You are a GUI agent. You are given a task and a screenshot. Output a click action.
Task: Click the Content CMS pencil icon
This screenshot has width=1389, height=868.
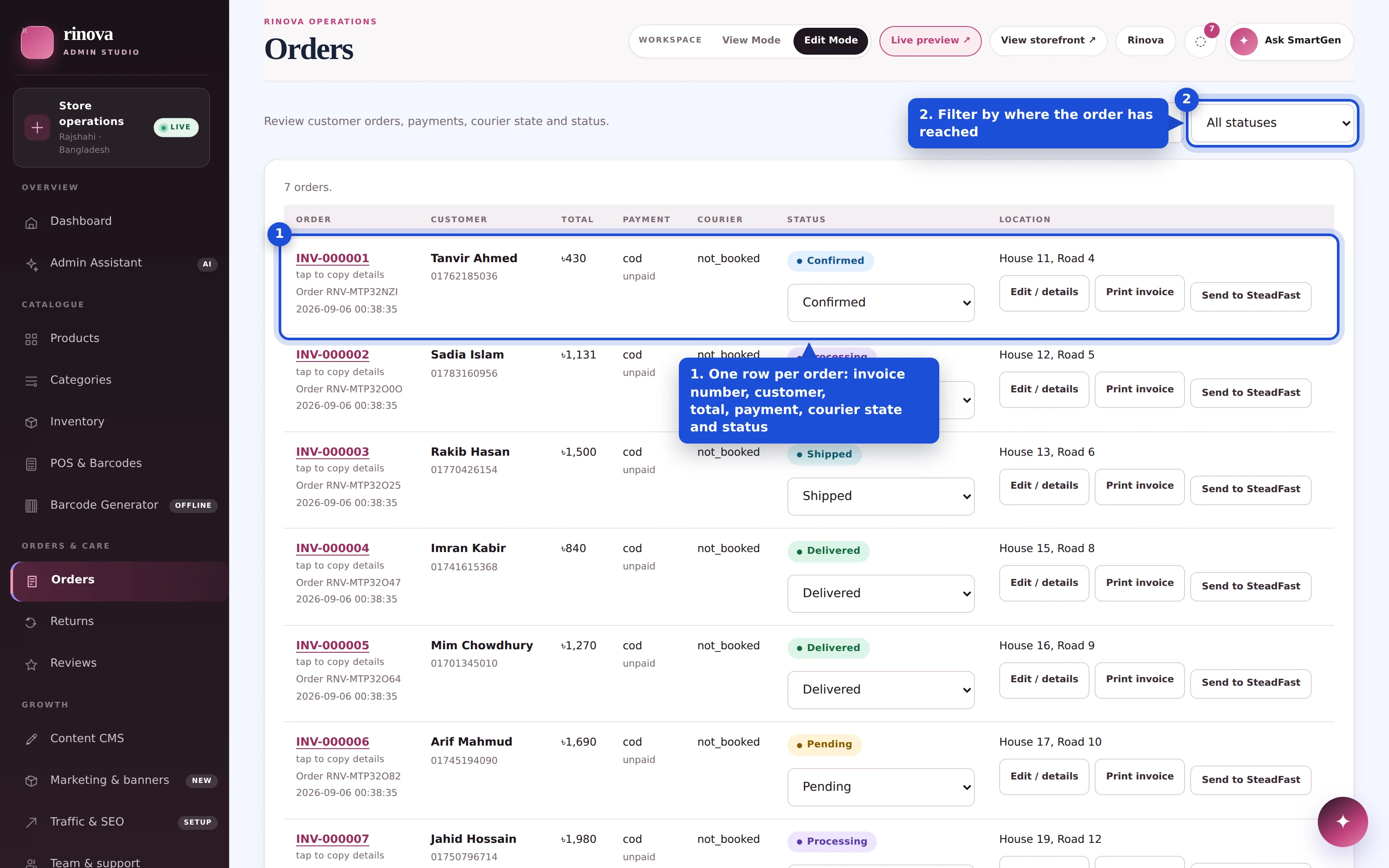point(32,740)
